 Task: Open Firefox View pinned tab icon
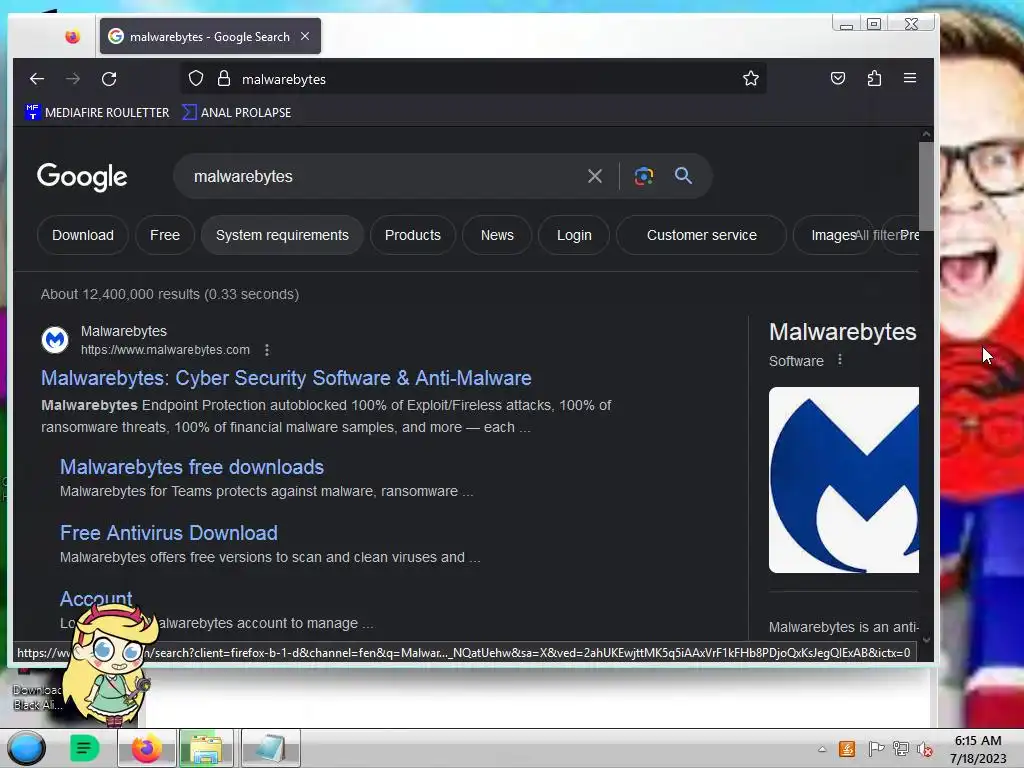[x=72, y=37]
